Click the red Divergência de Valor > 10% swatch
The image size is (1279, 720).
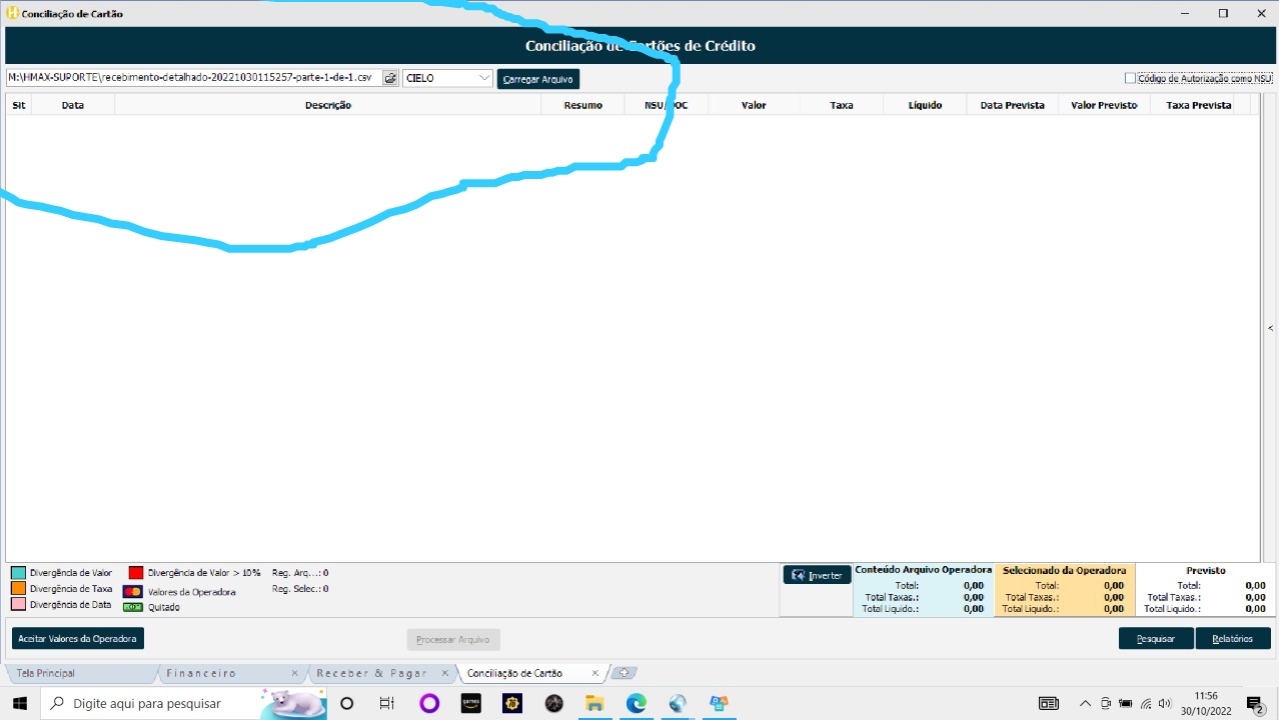[136, 573]
